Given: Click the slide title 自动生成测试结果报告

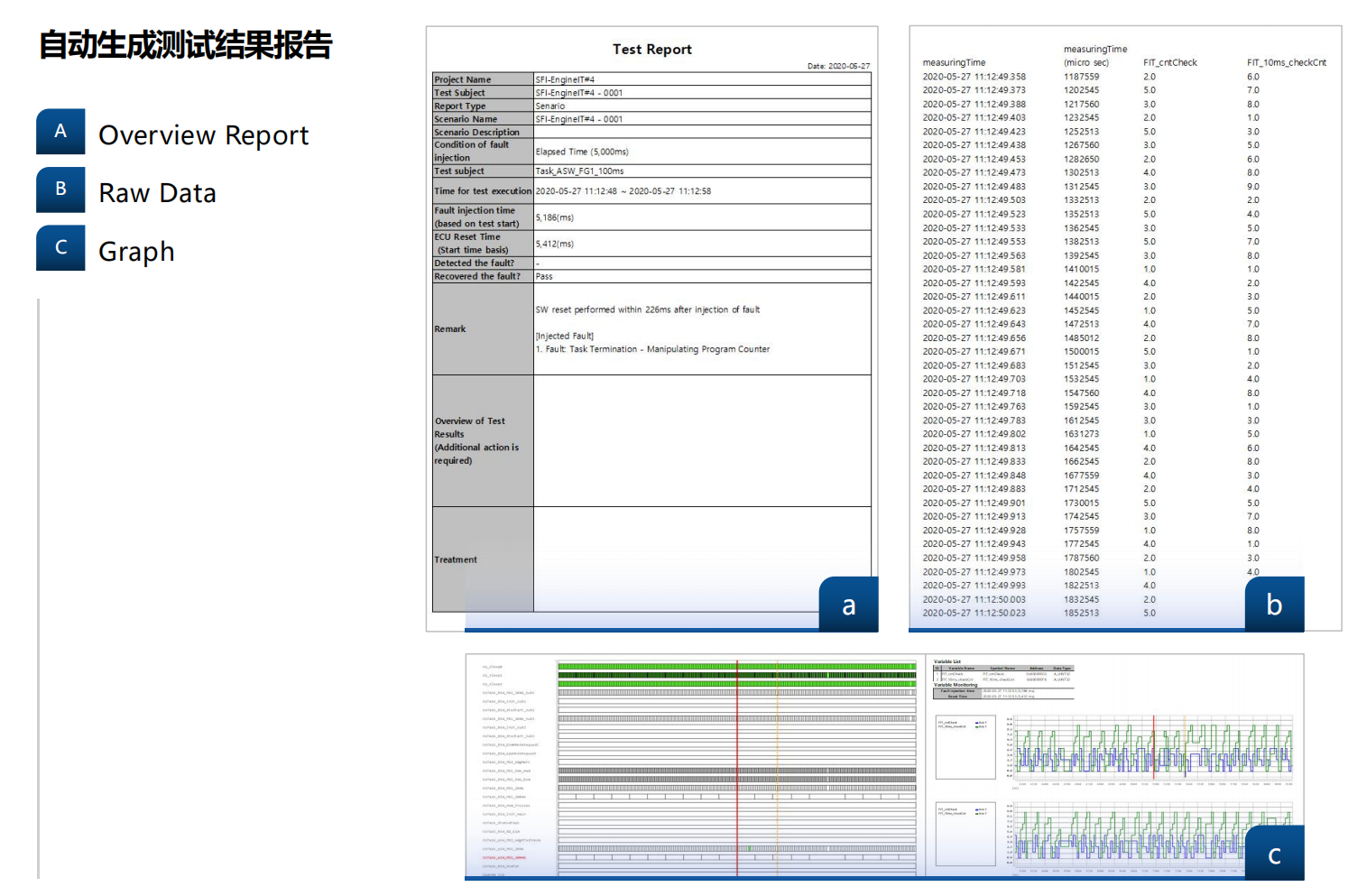Looking at the screenshot, I should coord(185,44).
